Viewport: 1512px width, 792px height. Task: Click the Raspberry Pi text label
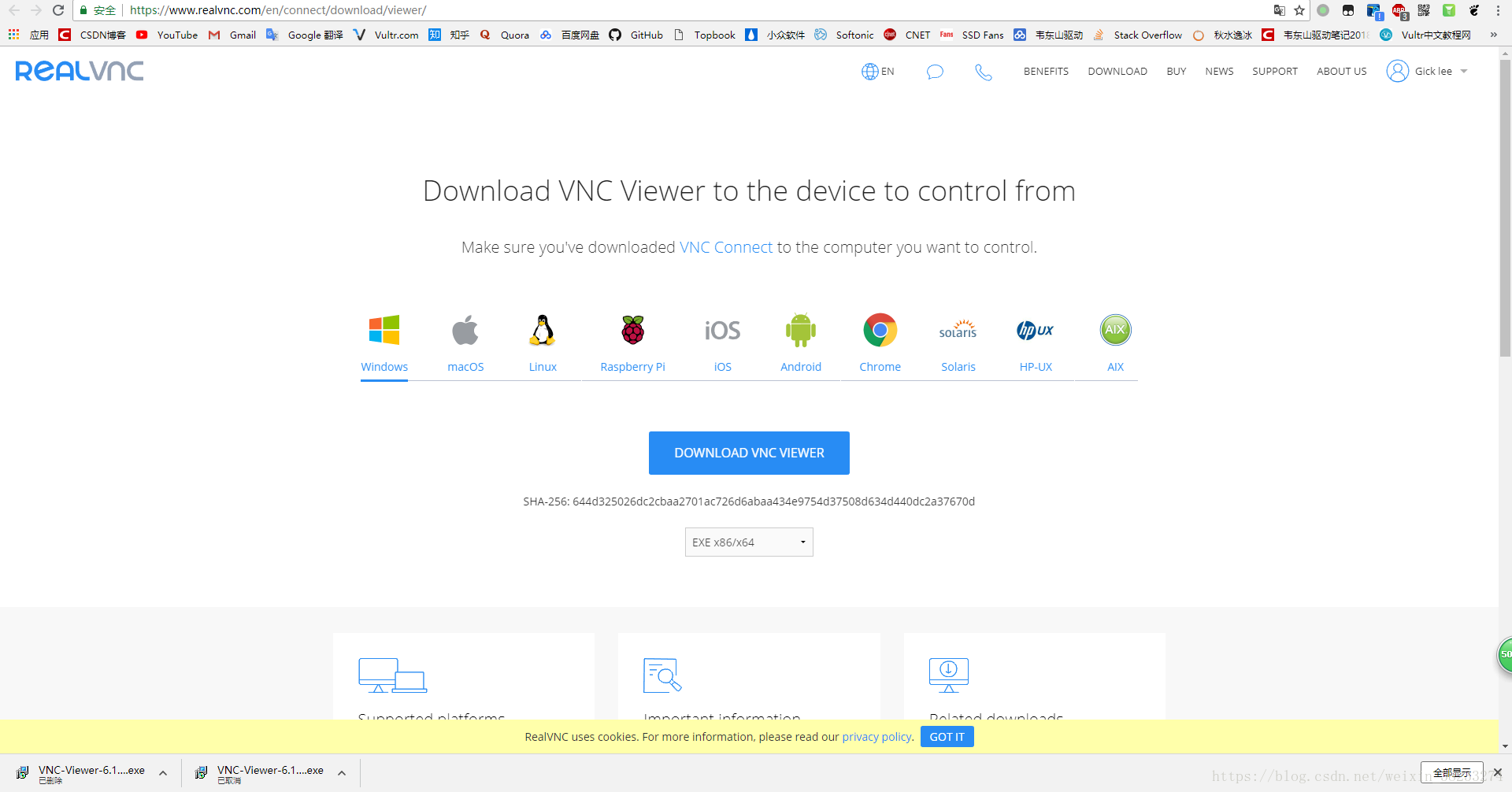[x=632, y=367]
